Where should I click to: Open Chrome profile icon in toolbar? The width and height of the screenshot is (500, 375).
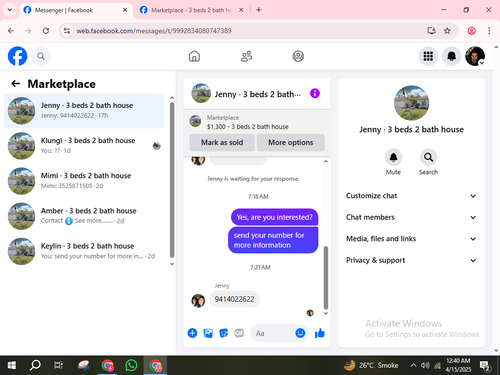point(471,31)
